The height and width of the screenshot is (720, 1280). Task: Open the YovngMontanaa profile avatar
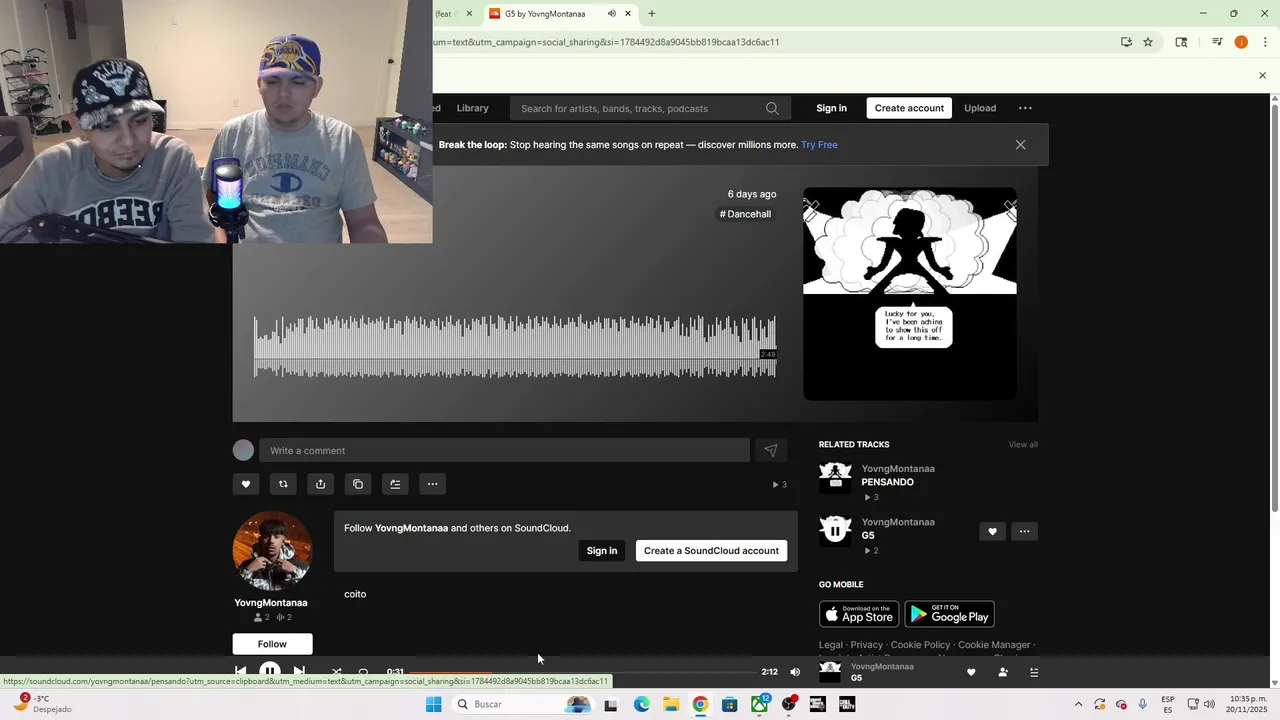coord(272,551)
